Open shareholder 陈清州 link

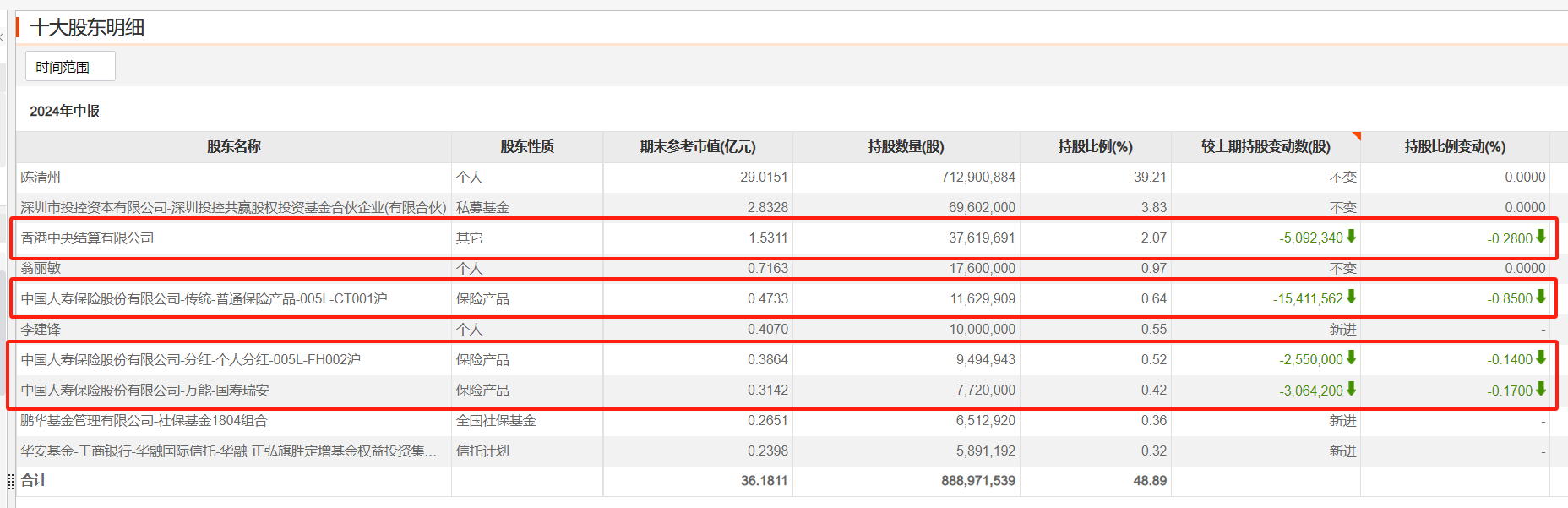41,178
